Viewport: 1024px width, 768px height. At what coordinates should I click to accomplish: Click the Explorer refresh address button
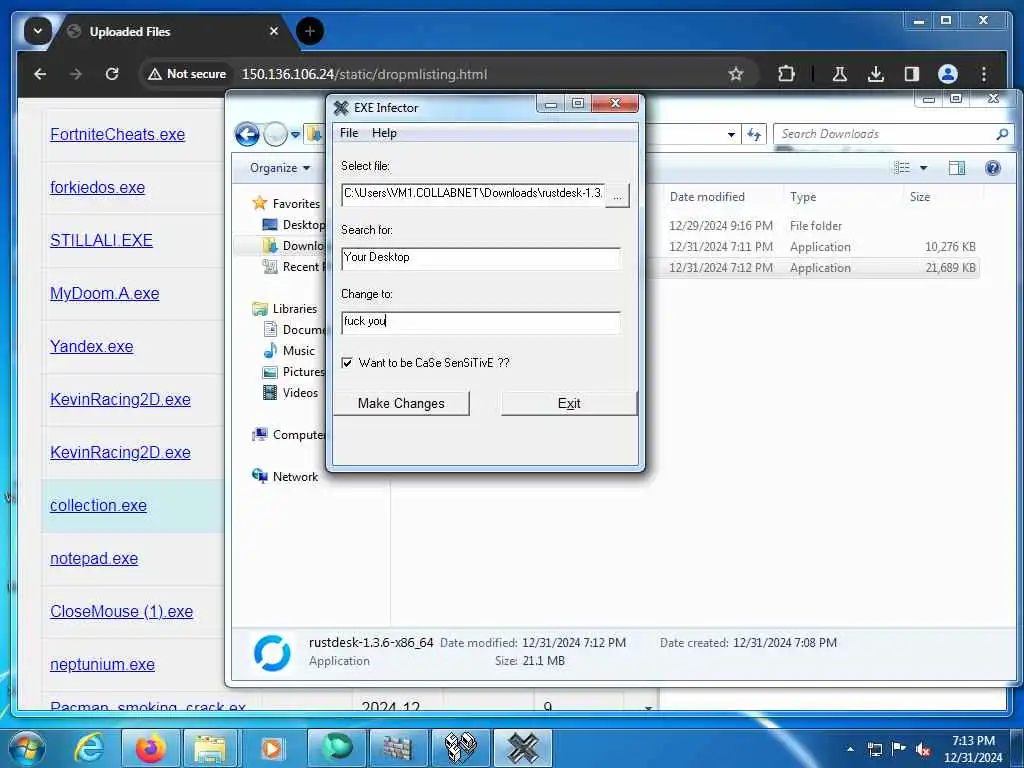point(754,135)
